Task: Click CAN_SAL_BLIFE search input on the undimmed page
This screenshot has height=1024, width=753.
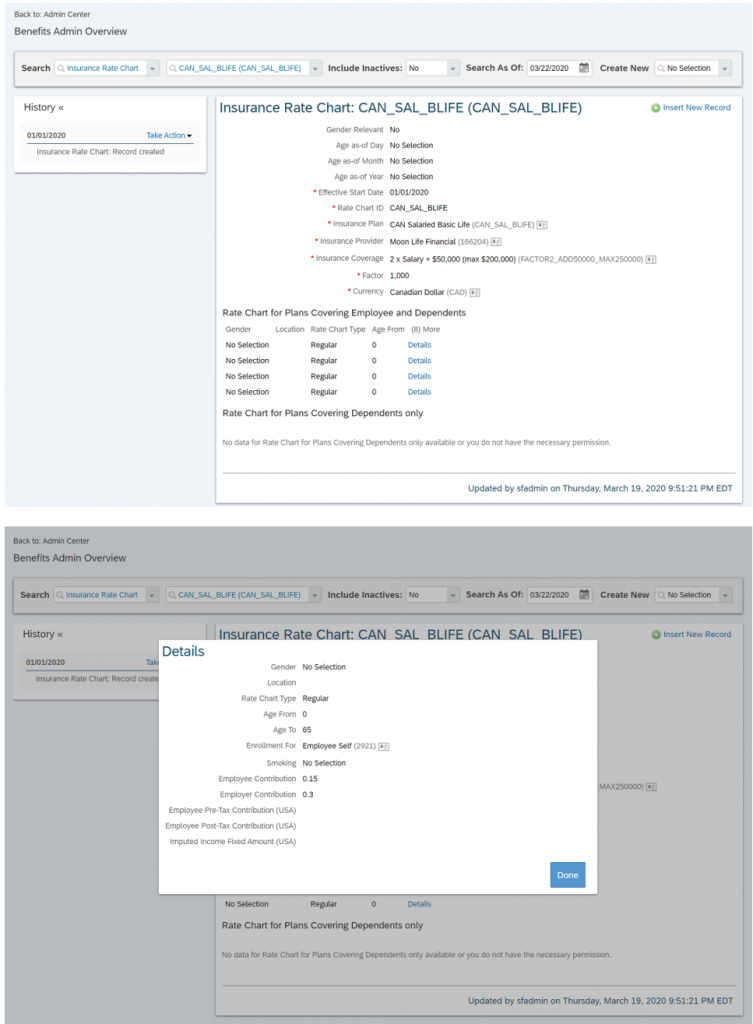Action: coord(238,68)
